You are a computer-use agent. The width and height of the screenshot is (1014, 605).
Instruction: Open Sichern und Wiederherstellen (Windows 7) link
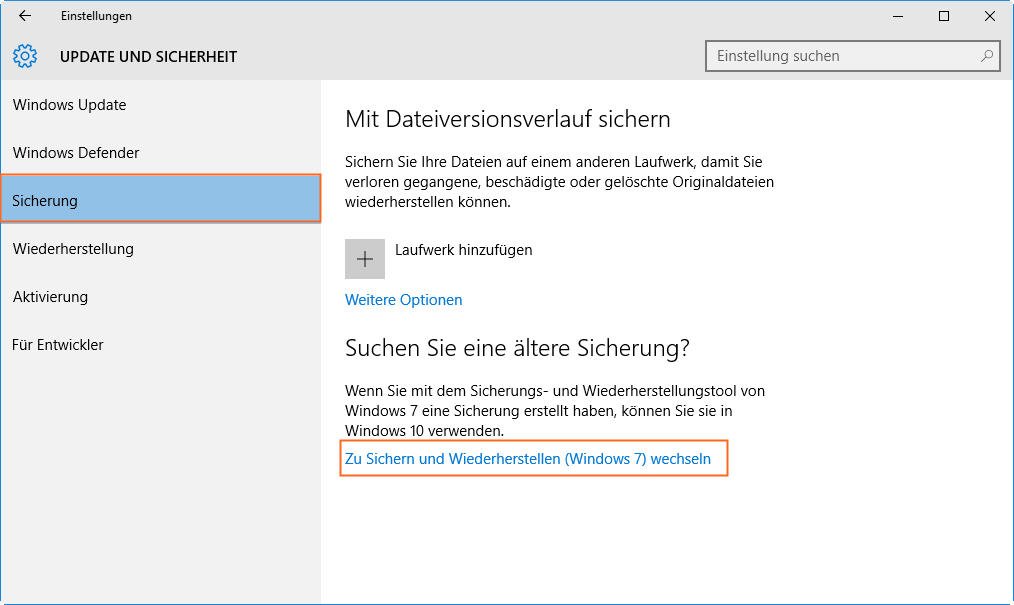[x=528, y=459]
